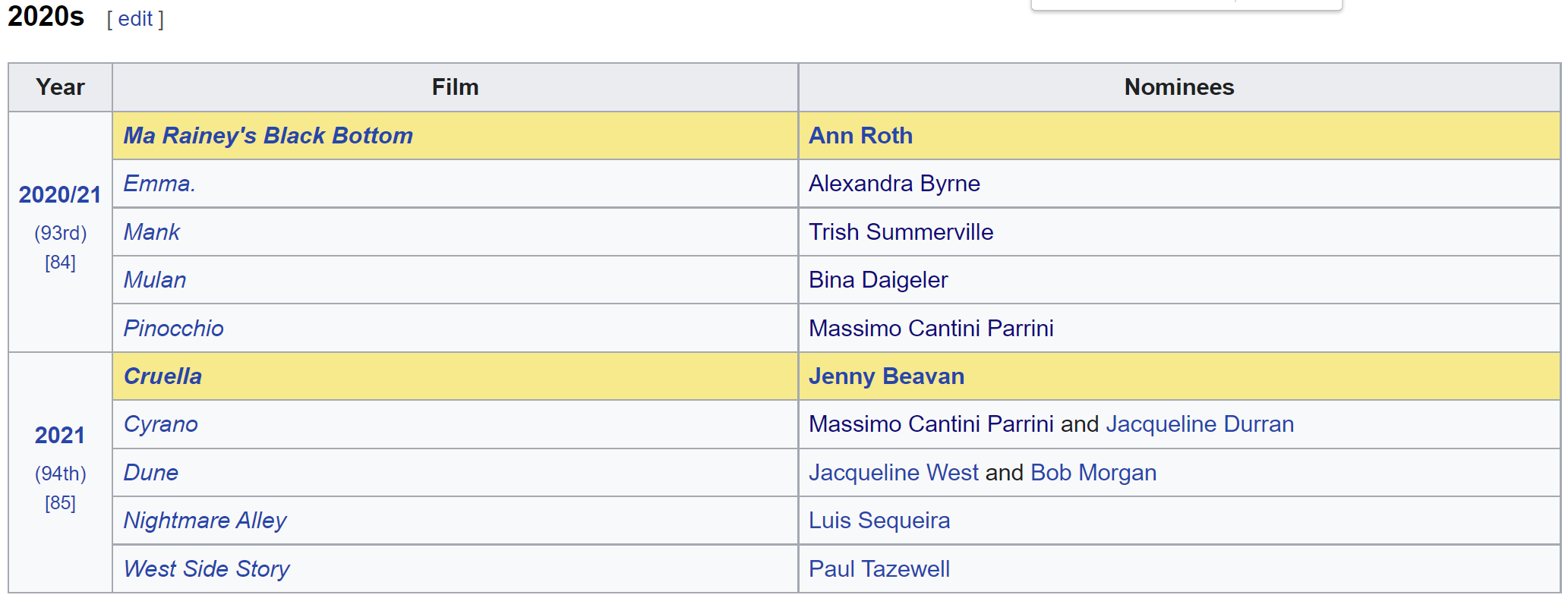Open the Cyrano film link
The width and height of the screenshot is (1568, 598).
coord(161,424)
